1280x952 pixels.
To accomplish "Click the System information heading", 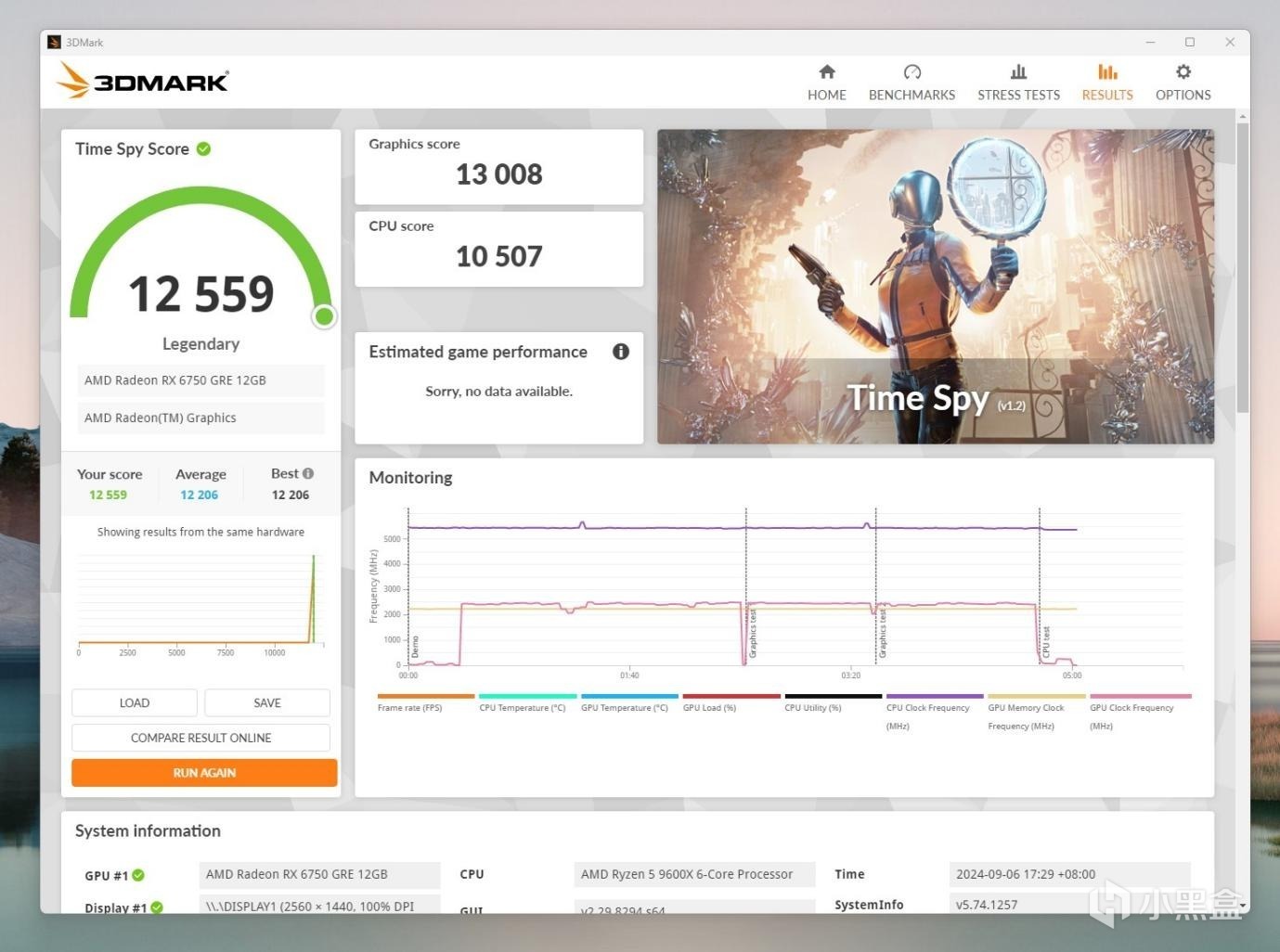I will pyautogui.click(x=148, y=831).
